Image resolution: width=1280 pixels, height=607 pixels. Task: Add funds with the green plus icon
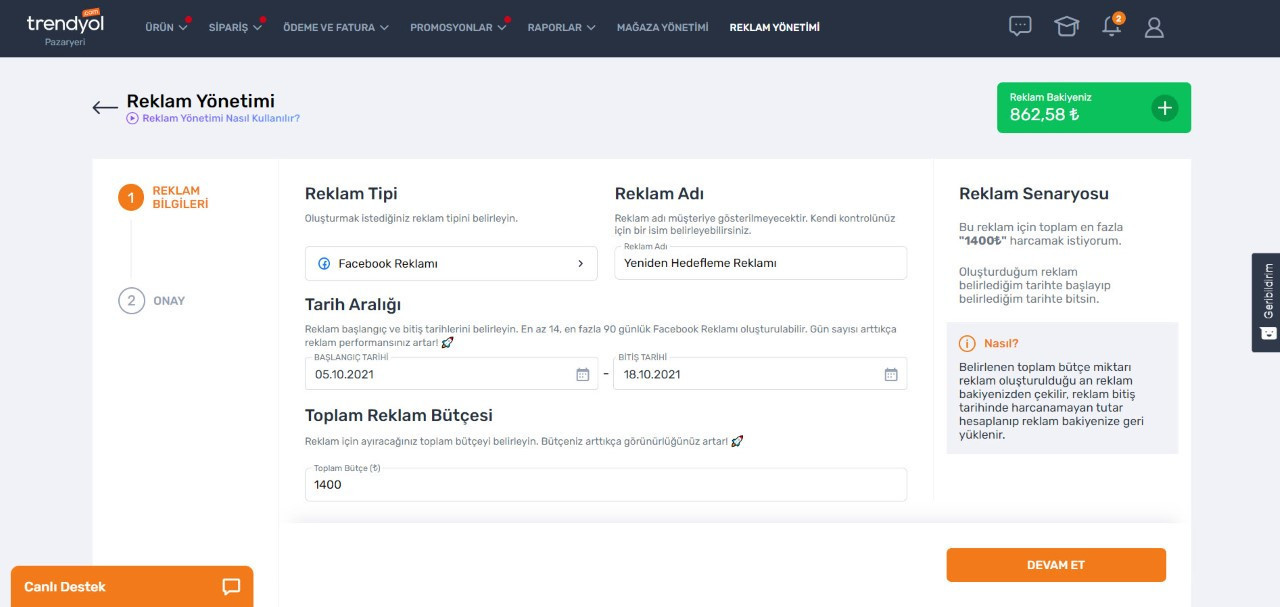click(1164, 108)
